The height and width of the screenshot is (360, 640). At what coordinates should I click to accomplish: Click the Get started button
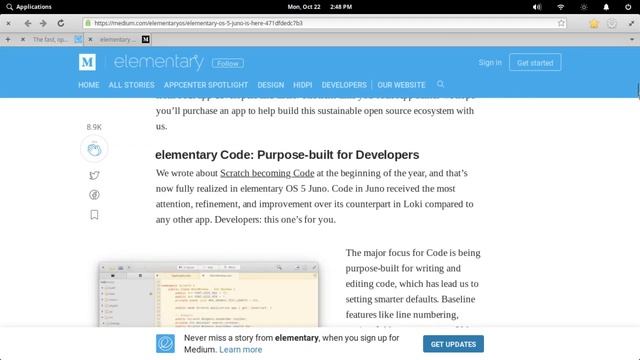[x=535, y=62]
